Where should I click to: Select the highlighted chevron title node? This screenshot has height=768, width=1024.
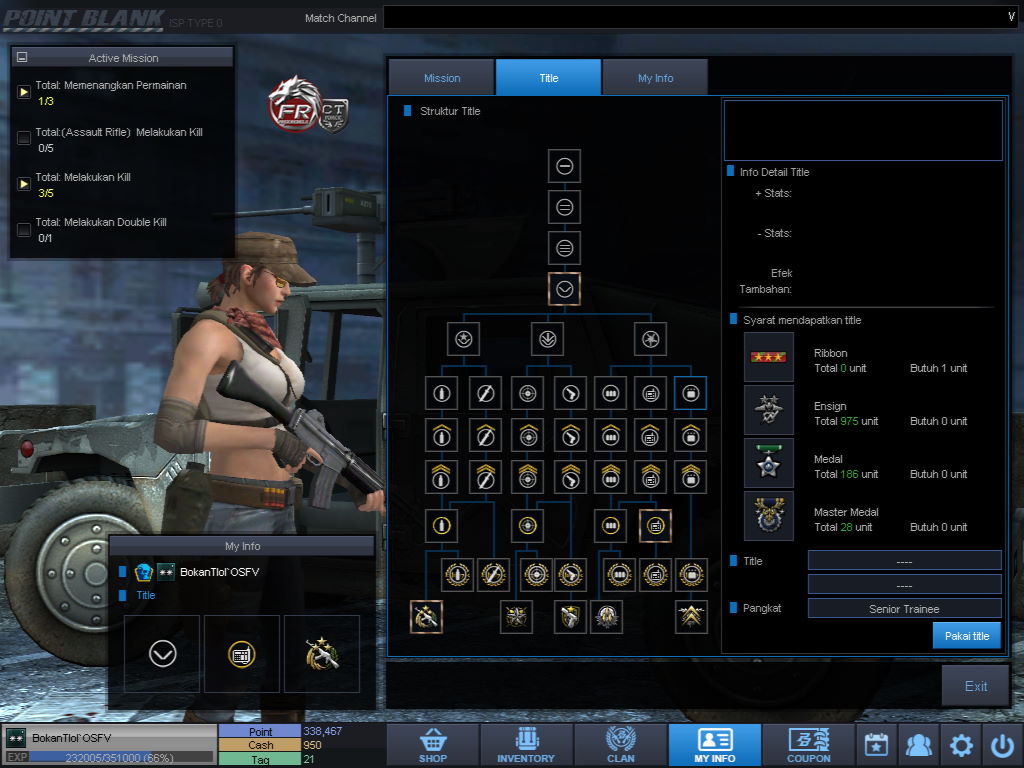point(564,289)
